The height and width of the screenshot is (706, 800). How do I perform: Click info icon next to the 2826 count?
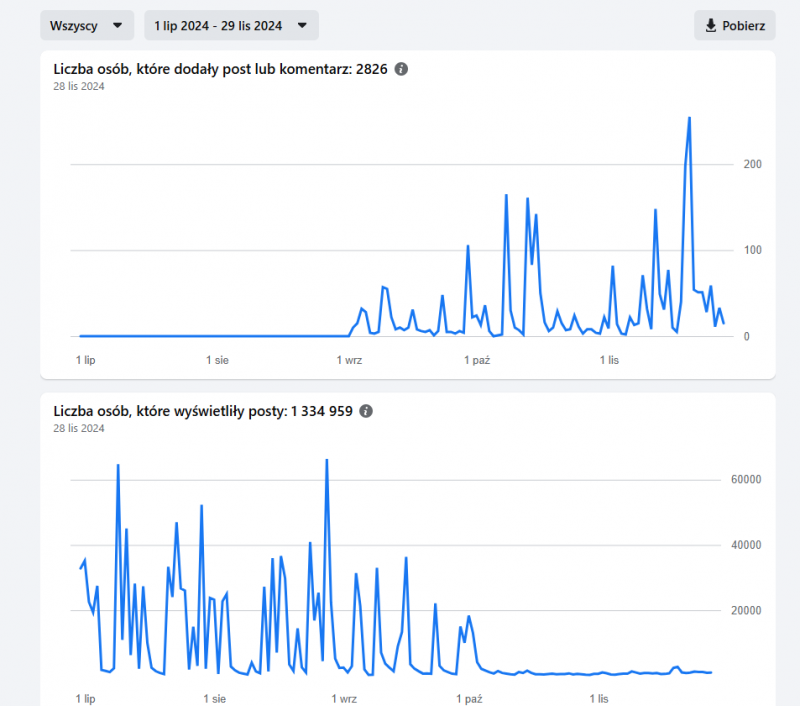coord(401,69)
